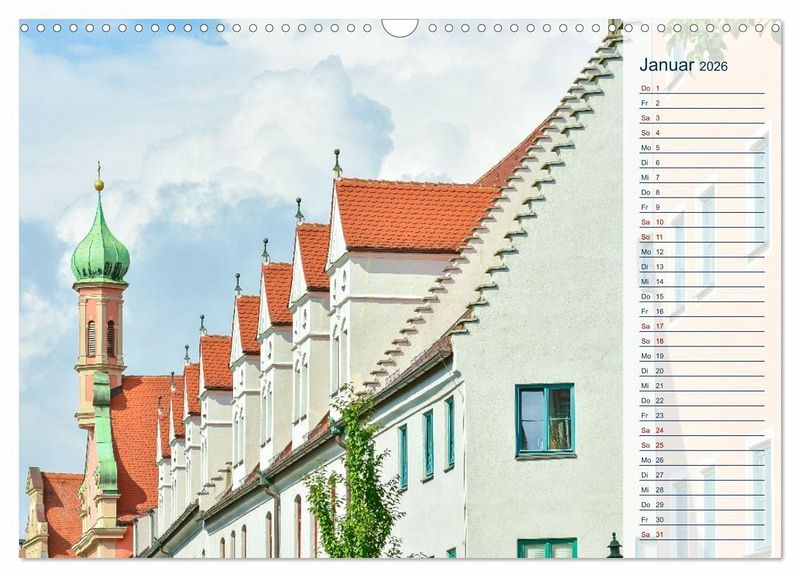Select the Sa 24 date row
Screen dimensions: 800x577
[701, 430]
